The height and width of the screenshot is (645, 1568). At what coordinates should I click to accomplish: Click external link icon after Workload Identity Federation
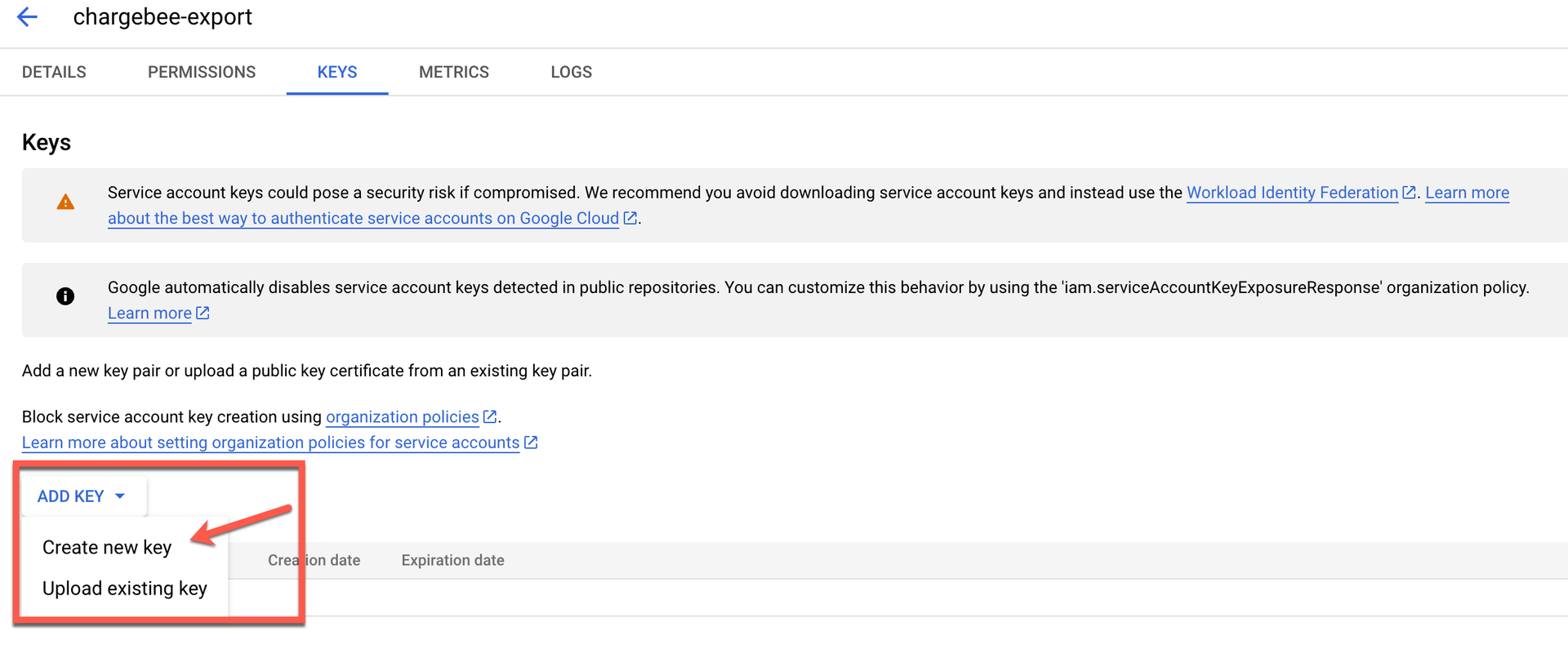1409,193
